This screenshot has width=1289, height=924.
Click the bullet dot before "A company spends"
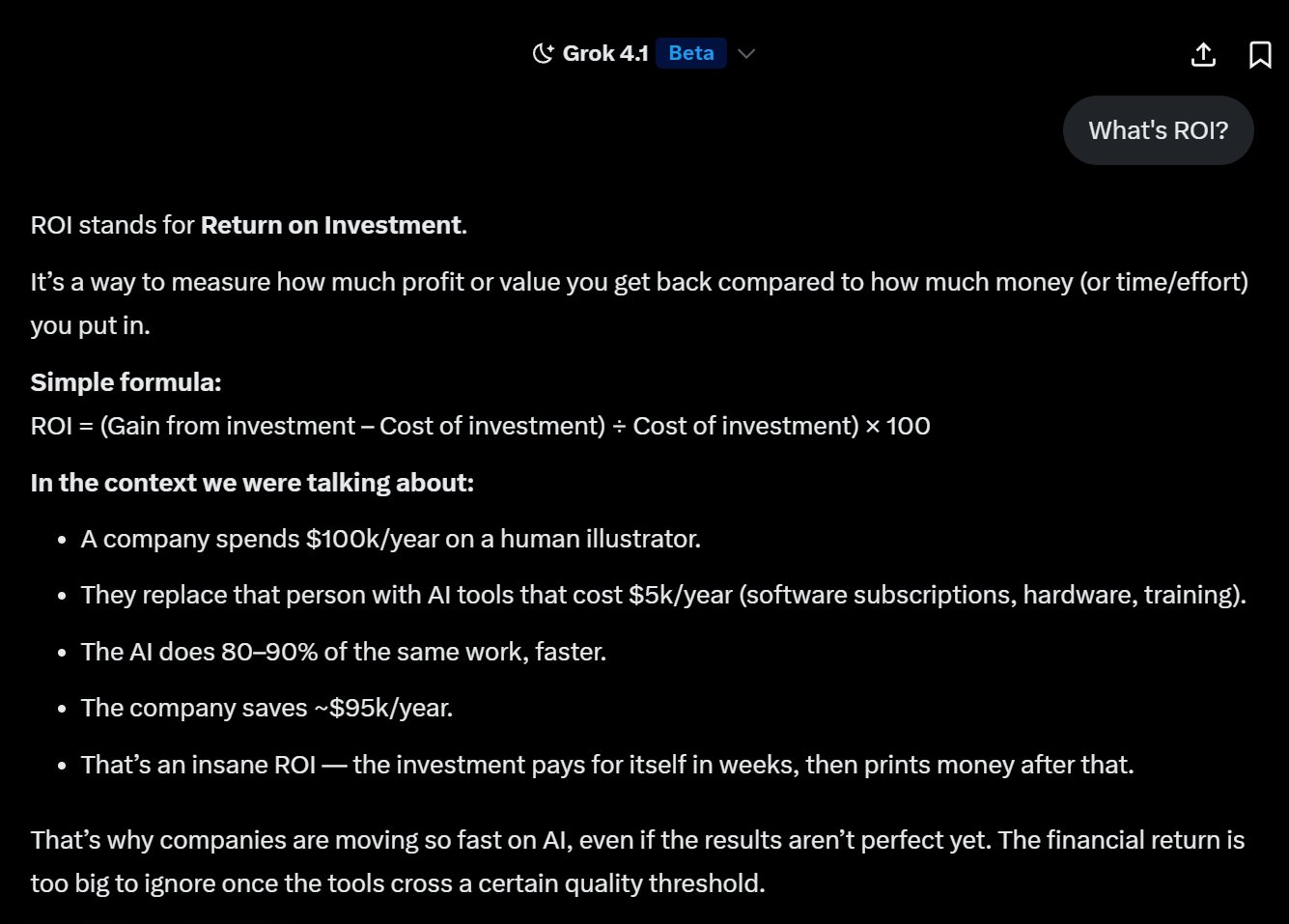(x=62, y=540)
